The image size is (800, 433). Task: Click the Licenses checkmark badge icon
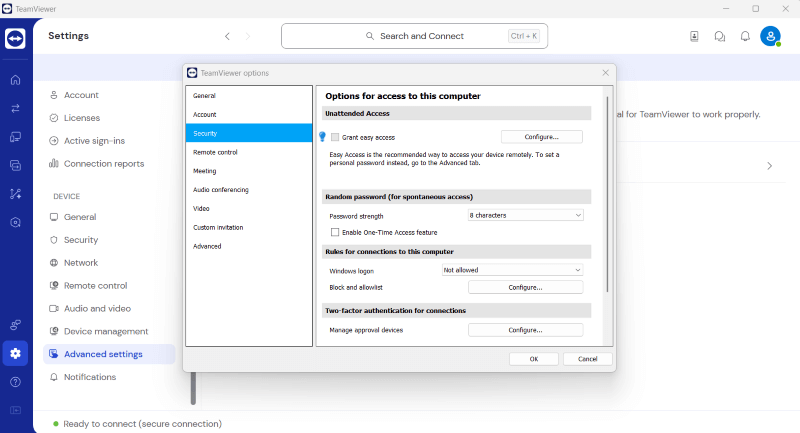(54, 118)
